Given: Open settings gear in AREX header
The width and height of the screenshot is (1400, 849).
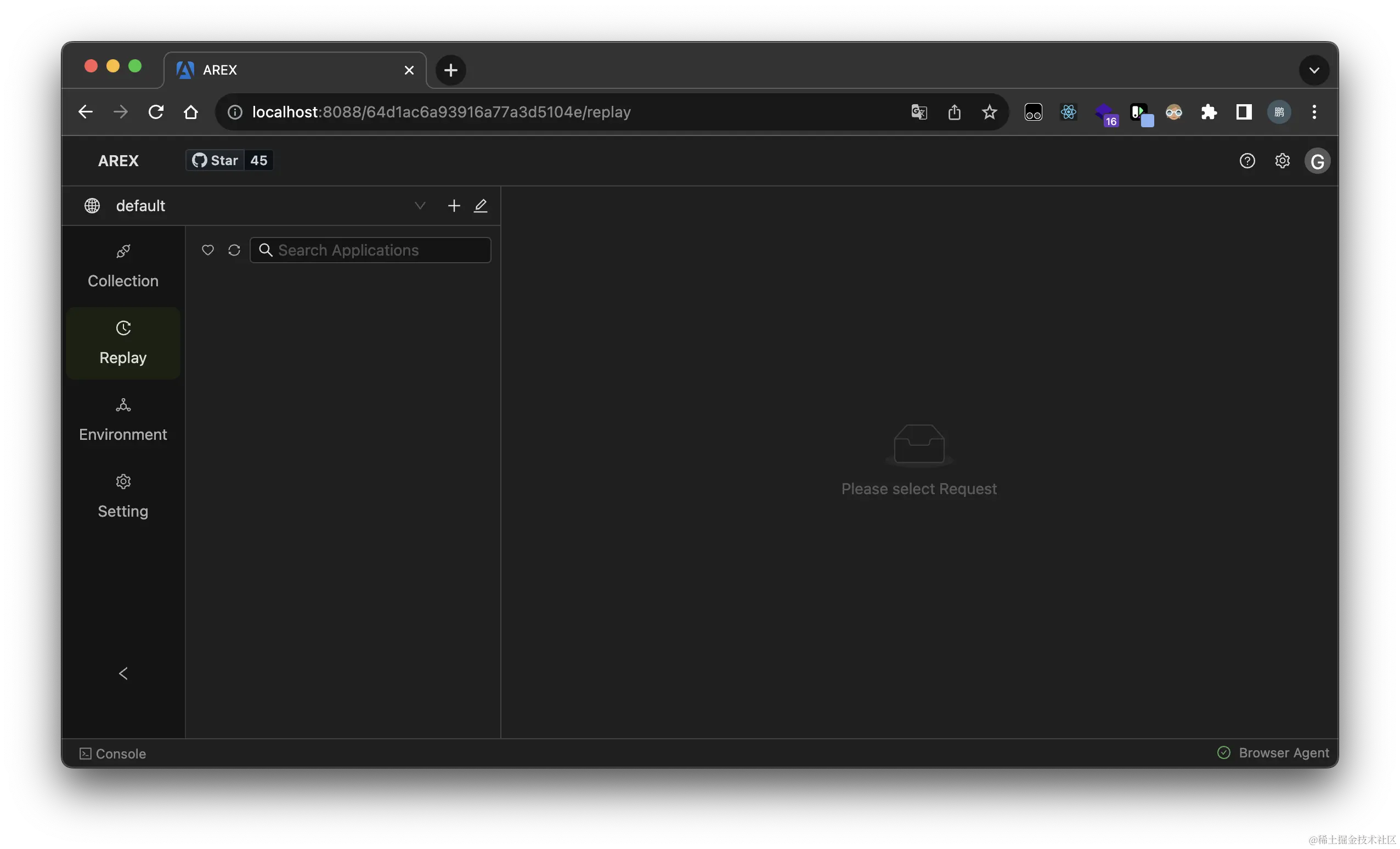Looking at the screenshot, I should coord(1283,161).
